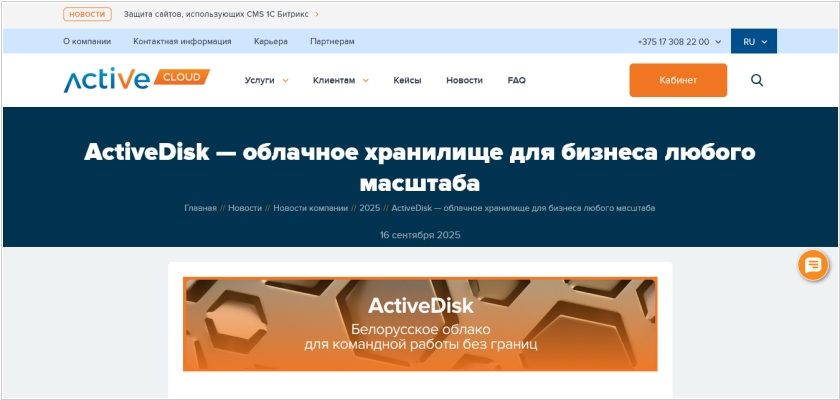Open the RU language selector
Viewport: 840px width, 400px height.
[753, 41]
